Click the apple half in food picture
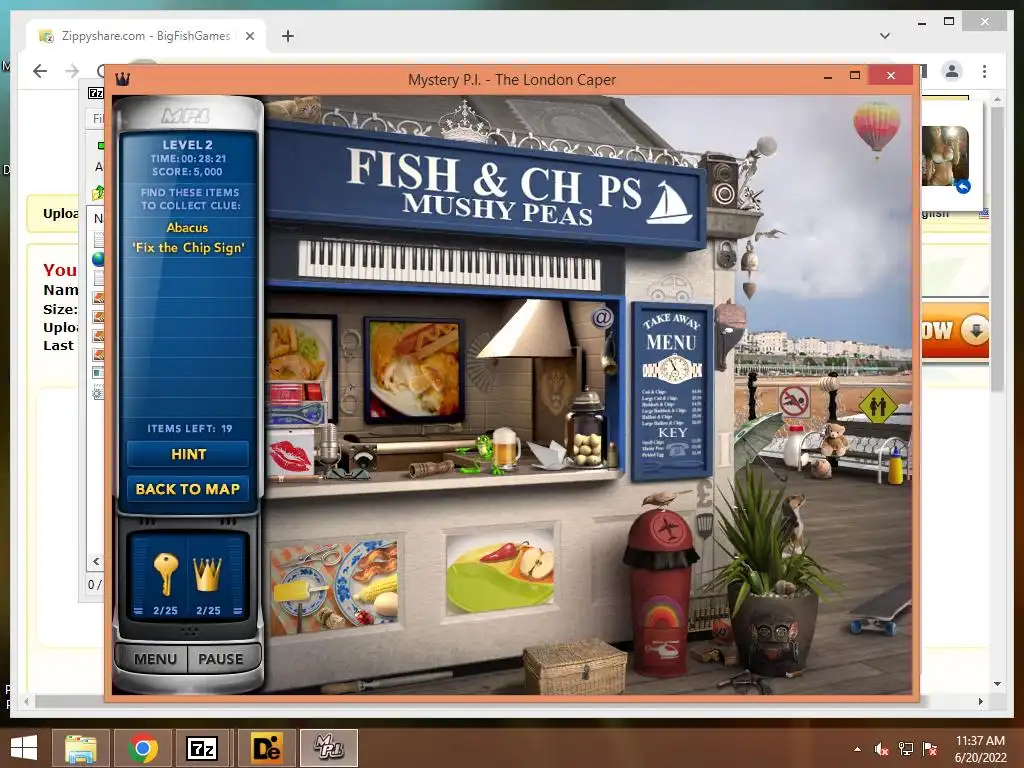The image size is (1024, 768). pos(536,563)
